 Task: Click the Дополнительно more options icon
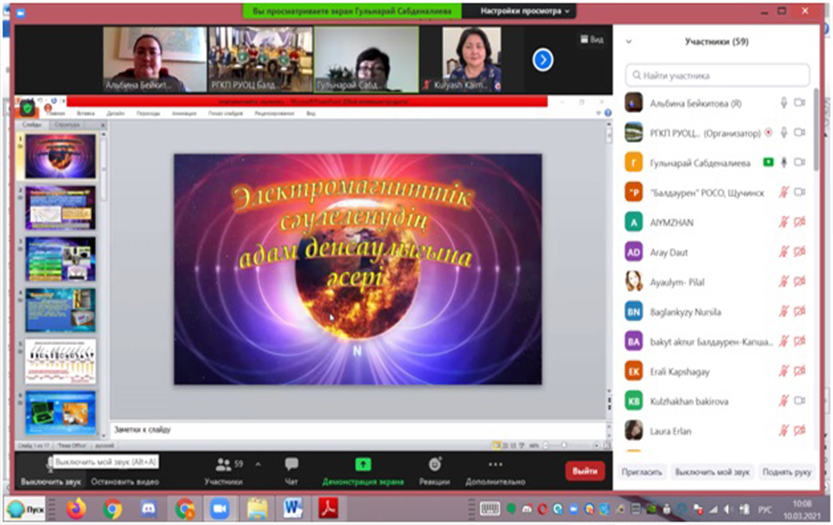coord(494,465)
